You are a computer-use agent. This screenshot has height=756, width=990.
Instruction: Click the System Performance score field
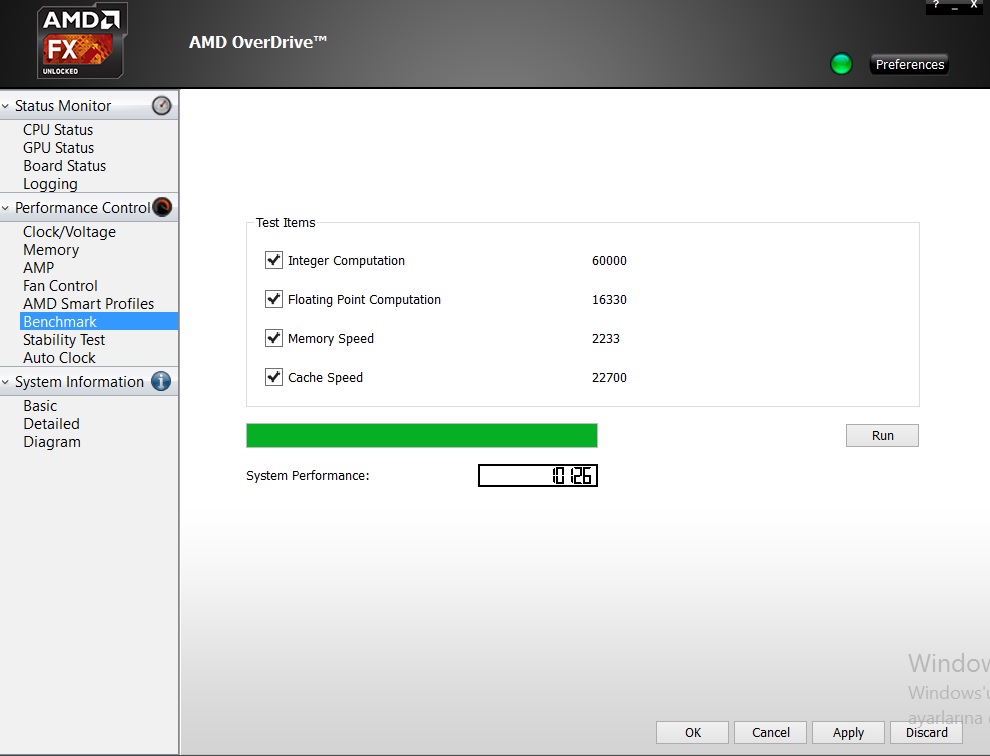tap(538, 476)
